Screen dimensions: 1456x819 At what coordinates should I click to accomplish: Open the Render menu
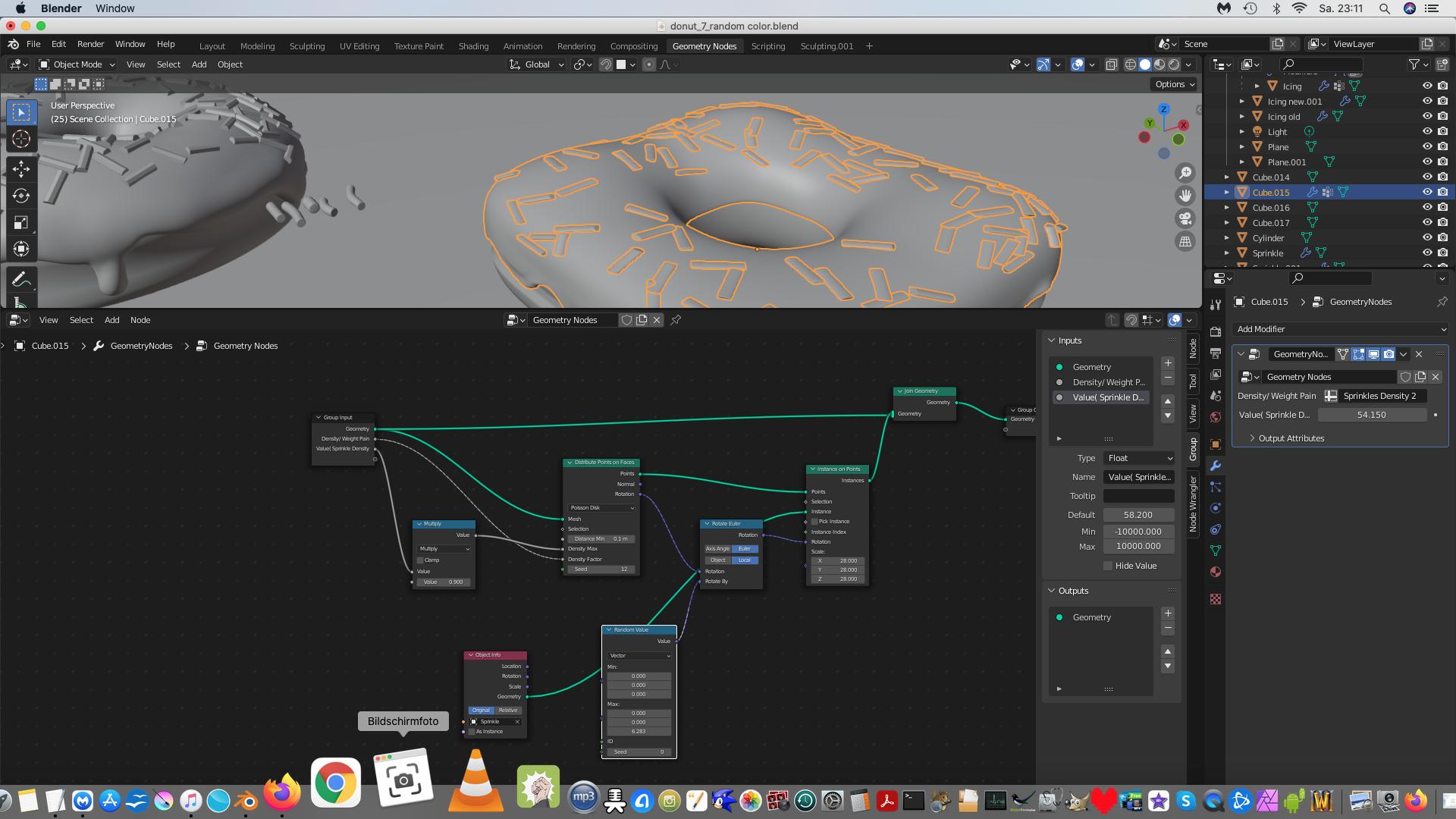pos(90,44)
